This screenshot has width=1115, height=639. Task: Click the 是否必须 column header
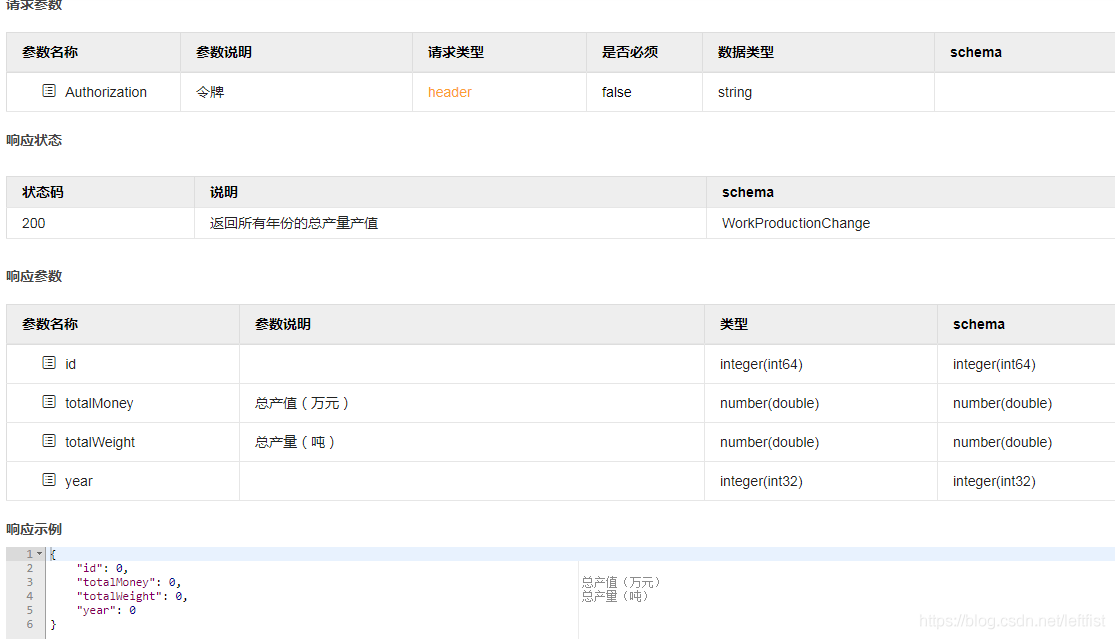coord(629,52)
